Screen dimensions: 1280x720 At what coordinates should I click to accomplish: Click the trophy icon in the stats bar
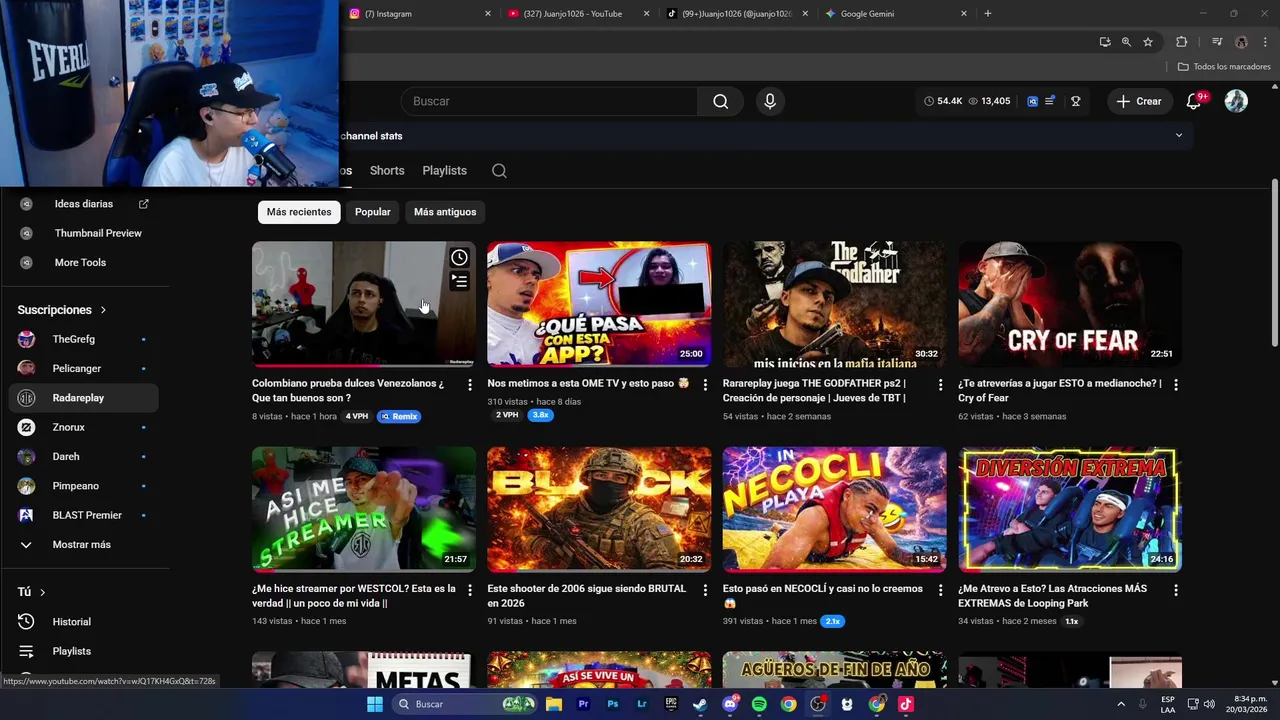point(1076,101)
